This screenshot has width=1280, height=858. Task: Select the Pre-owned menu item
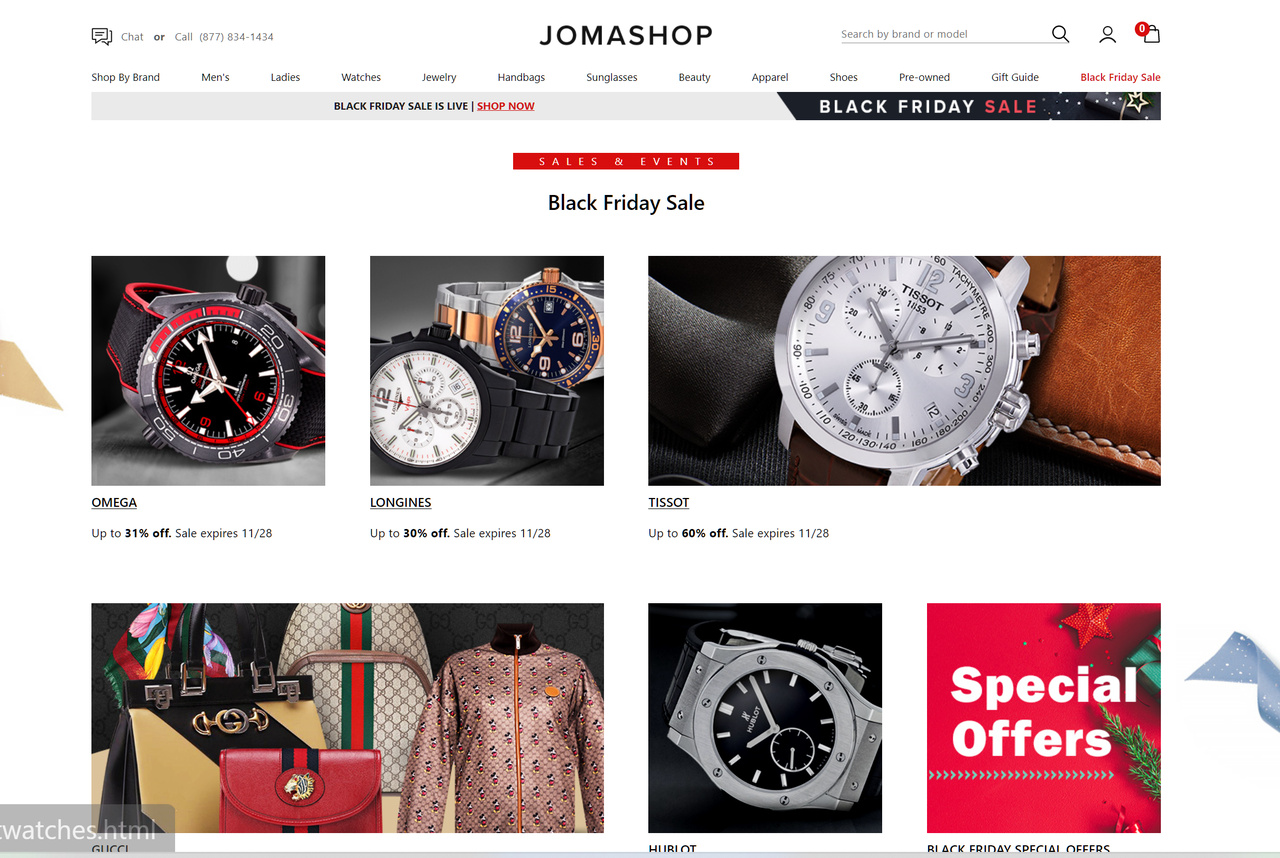(924, 77)
